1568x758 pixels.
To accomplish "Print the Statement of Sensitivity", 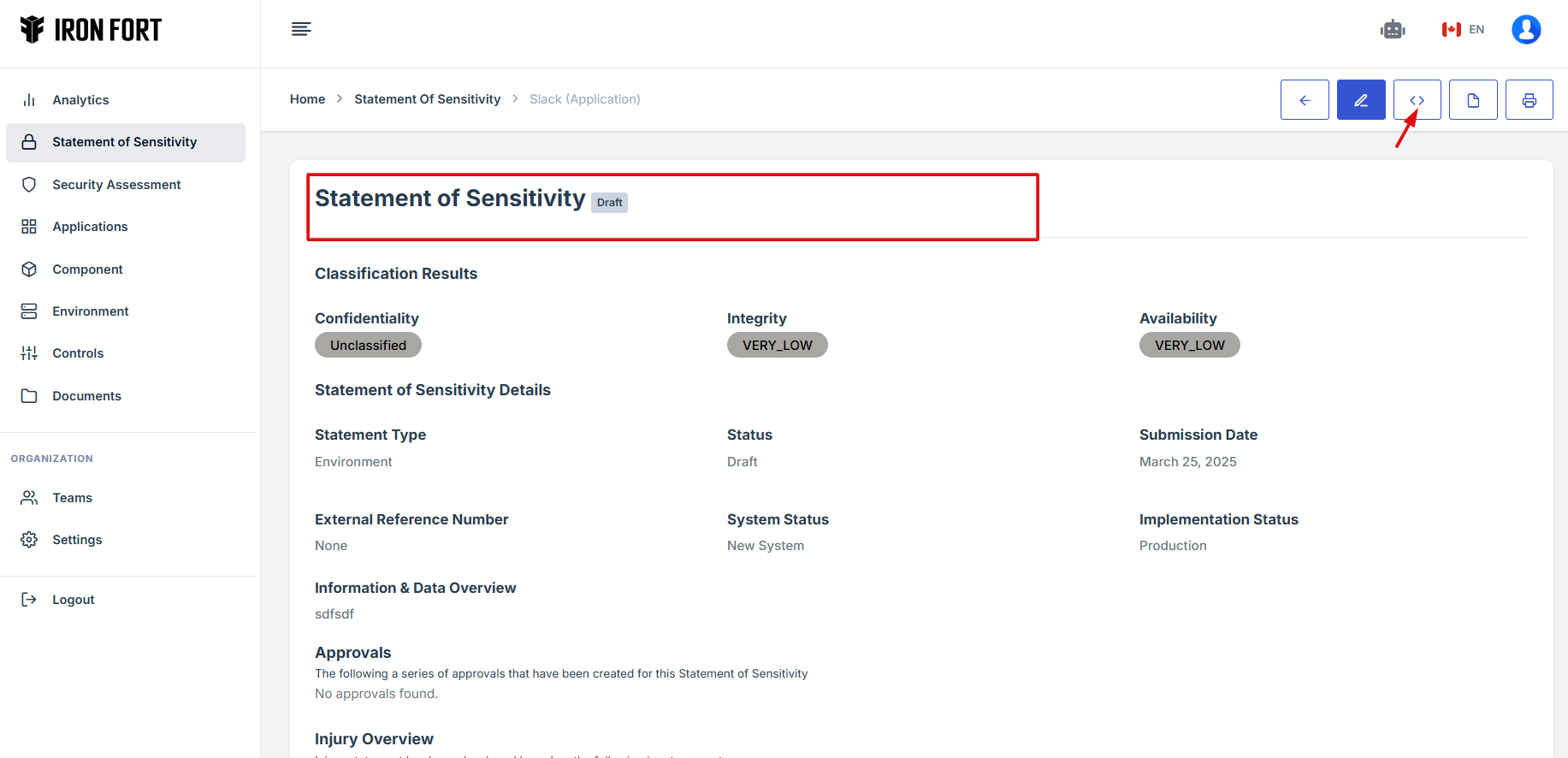I will 1529,100.
